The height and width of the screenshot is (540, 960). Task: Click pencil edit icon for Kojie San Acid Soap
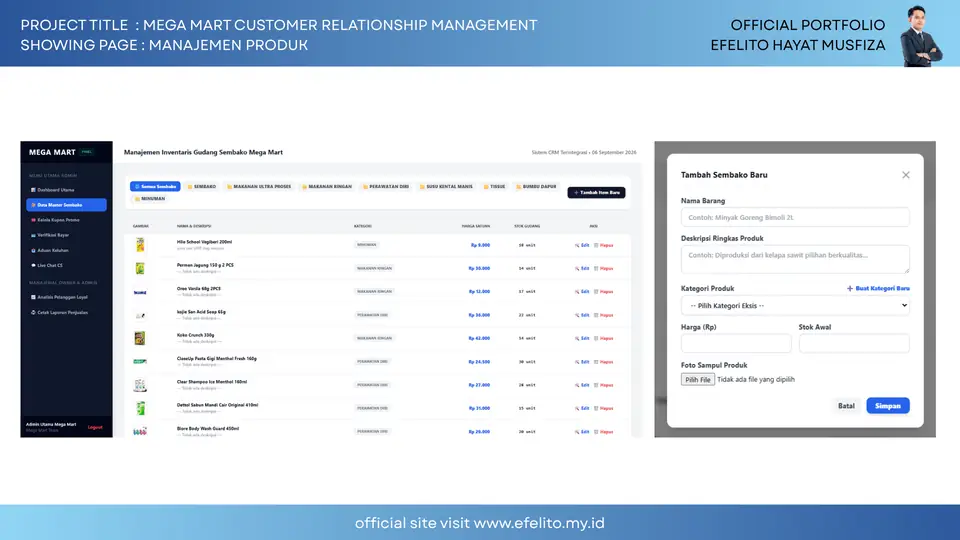click(577, 315)
